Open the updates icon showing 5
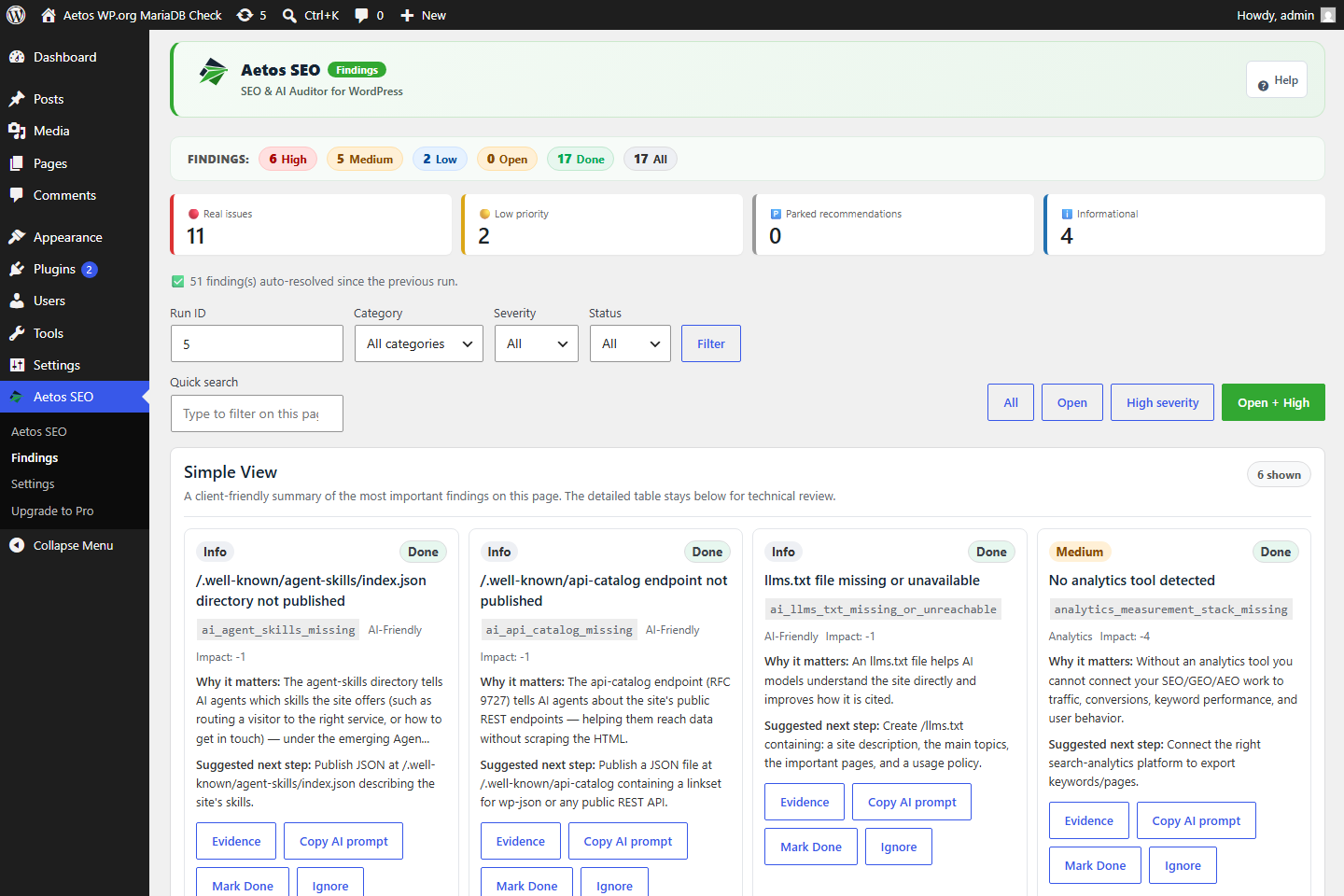This screenshot has width=1344, height=896. pos(245,15)
